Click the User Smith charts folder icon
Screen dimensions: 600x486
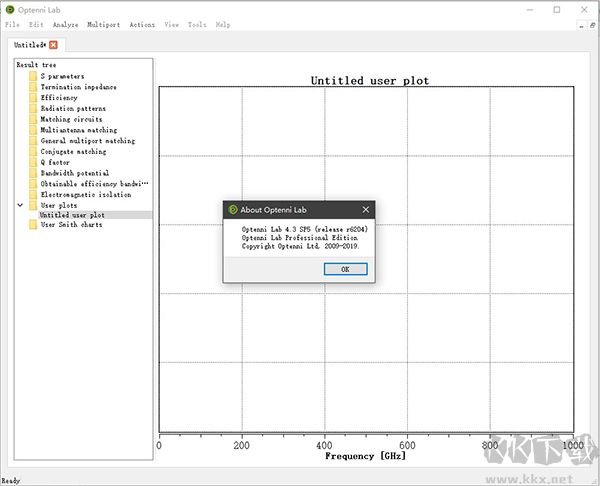33,225
